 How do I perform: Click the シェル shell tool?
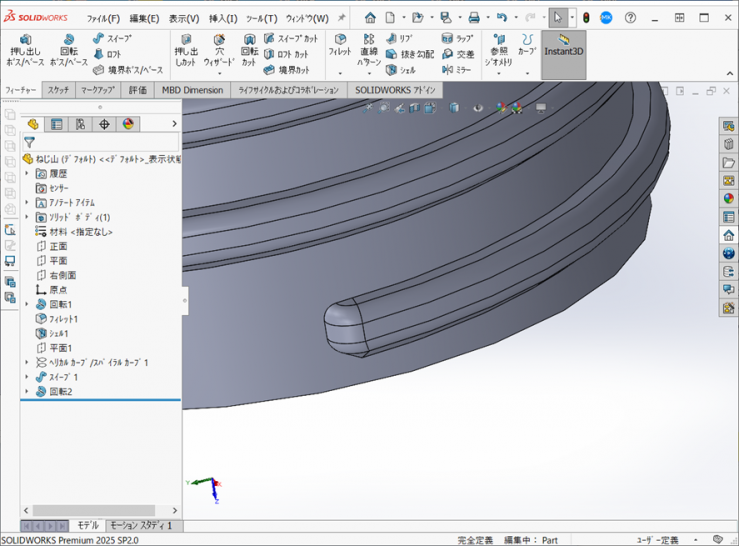click(400, 71)
